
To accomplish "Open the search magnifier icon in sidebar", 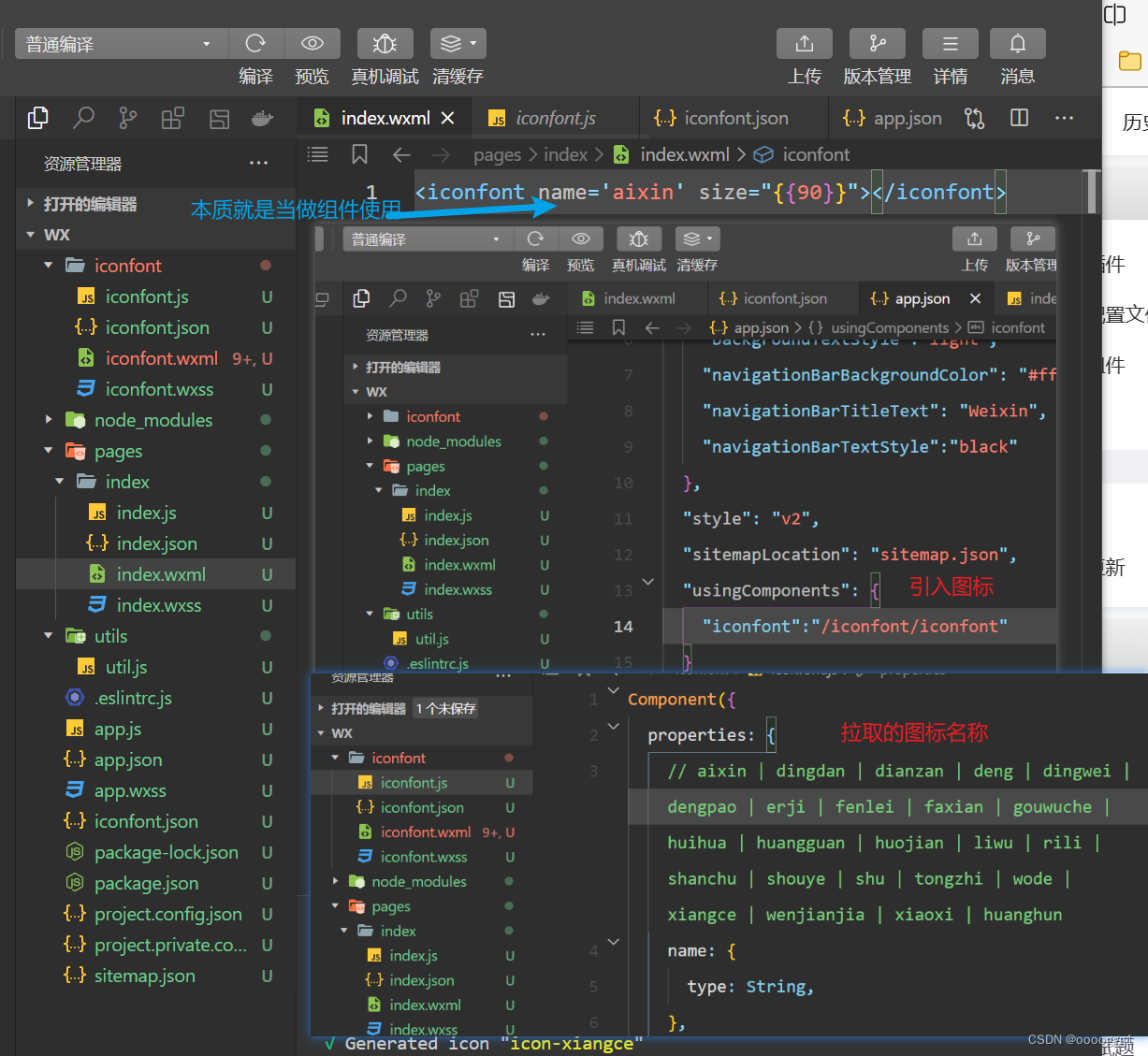I will click(x=83, y=118).
